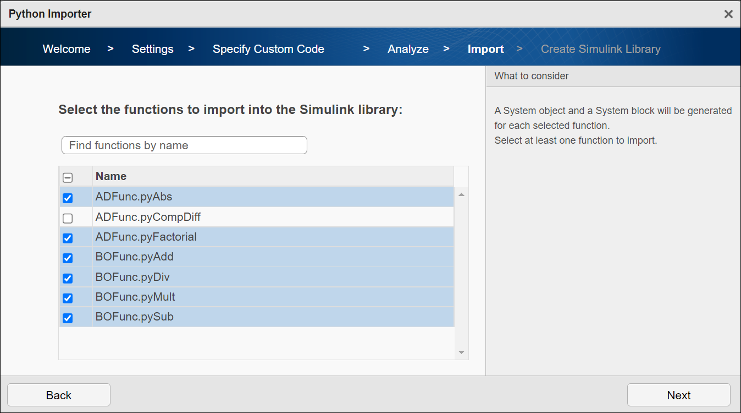The height and width of the screenshot is (413, 741).
Task: Open the Specify Custom Code step
Action: [x=268, y=49]
